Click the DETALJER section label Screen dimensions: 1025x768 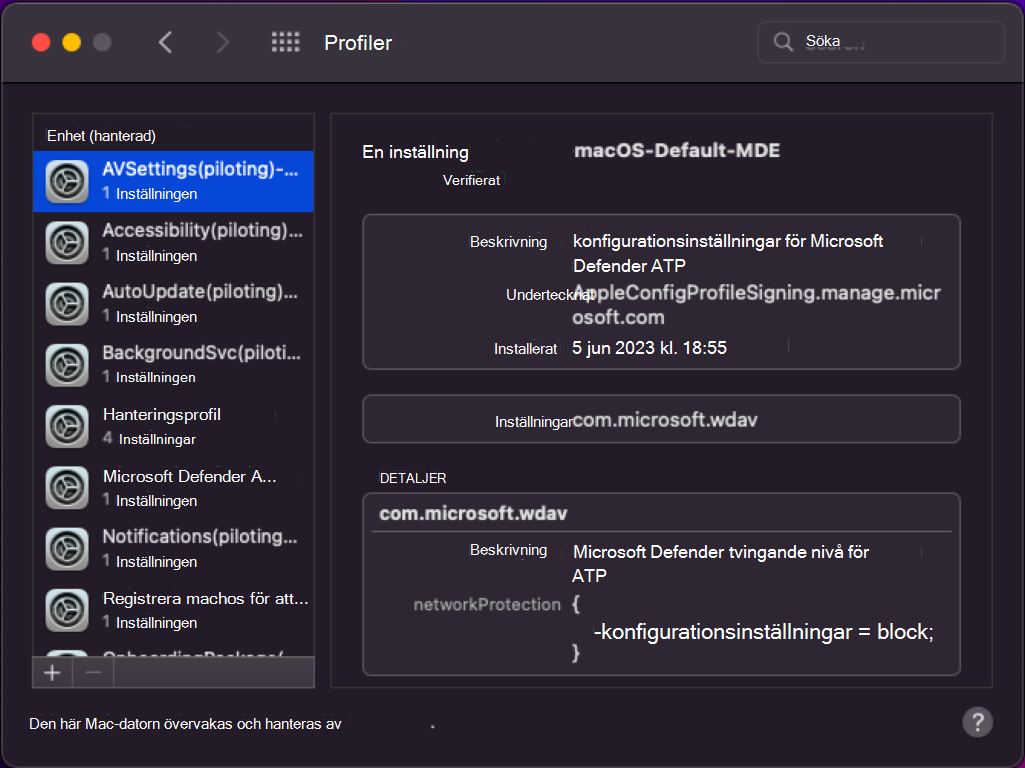pyautogui.click(x=413, y=478)
